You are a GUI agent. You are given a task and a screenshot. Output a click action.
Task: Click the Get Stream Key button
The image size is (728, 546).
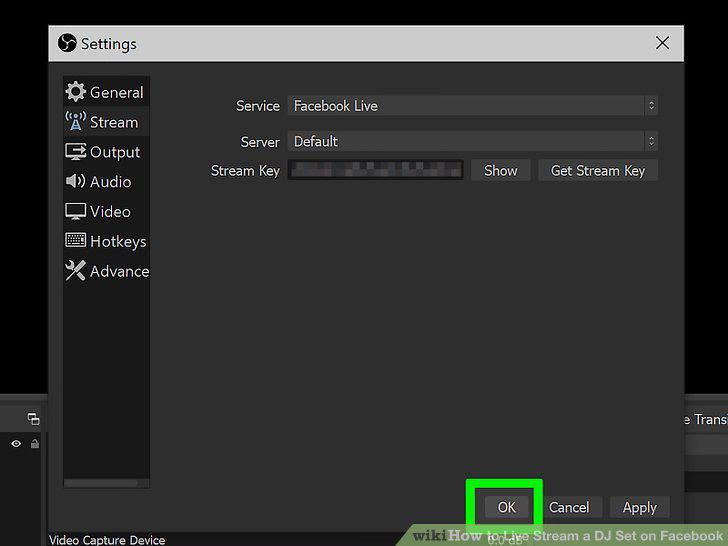click(598, 170)
